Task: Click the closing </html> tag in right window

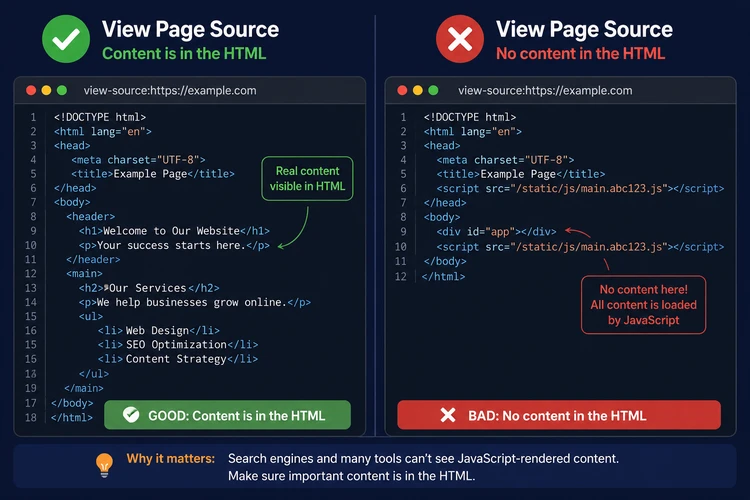Action: (x=443, y=277)
